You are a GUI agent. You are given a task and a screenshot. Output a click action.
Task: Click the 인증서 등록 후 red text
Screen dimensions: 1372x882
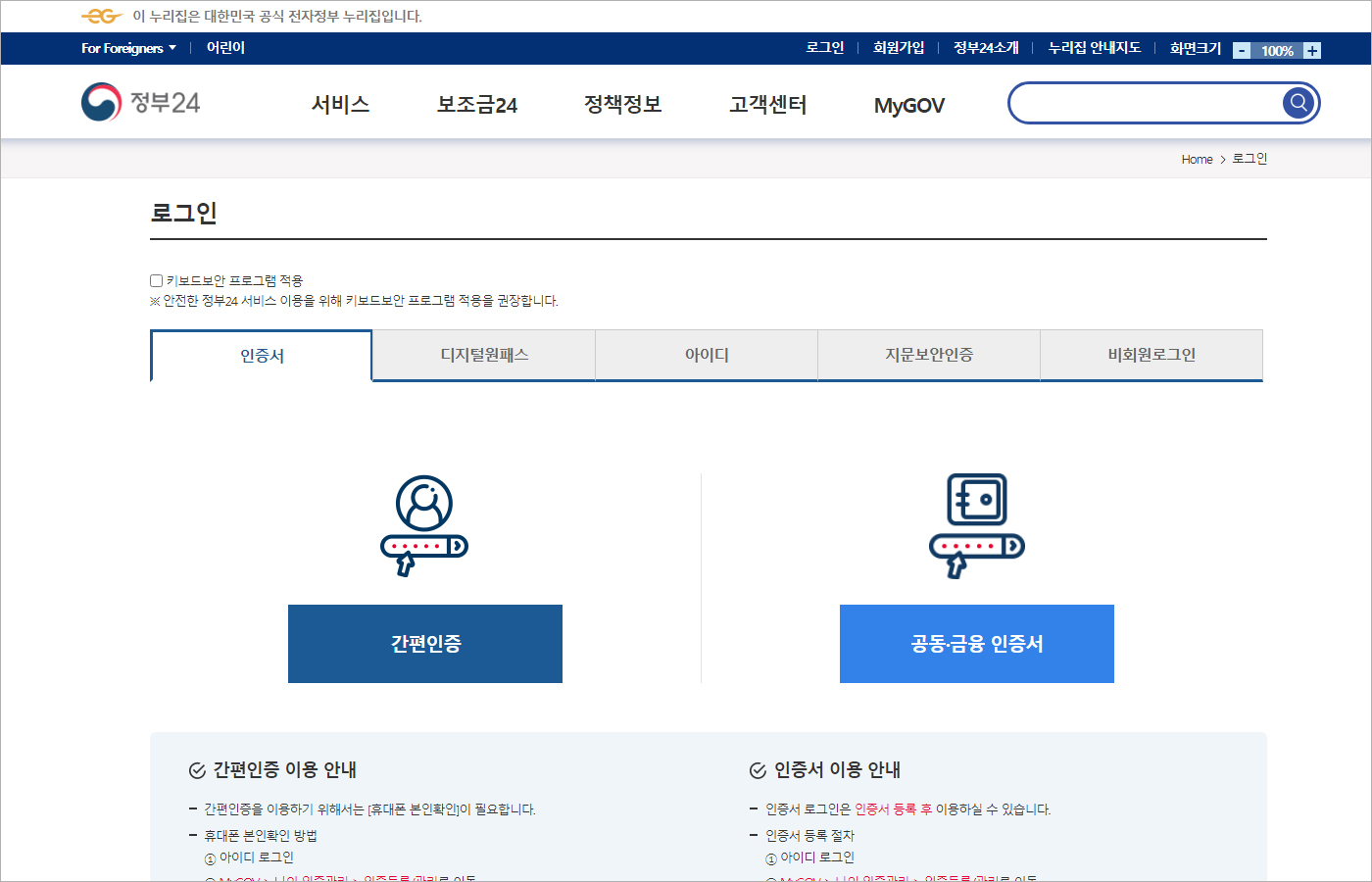click(x=893, y=809)
